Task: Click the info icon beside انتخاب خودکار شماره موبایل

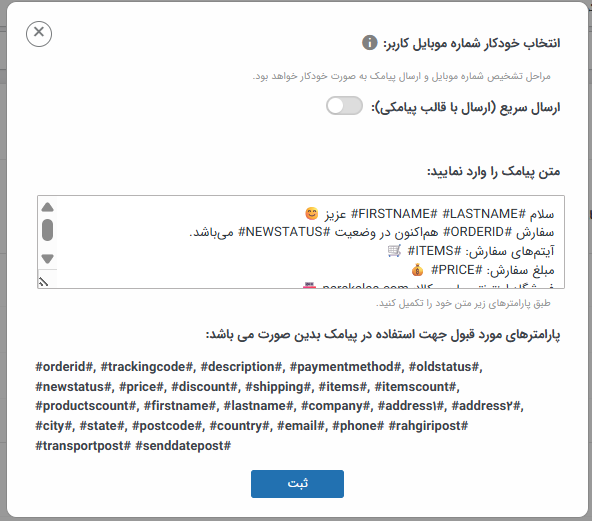Action: point(370,42)
